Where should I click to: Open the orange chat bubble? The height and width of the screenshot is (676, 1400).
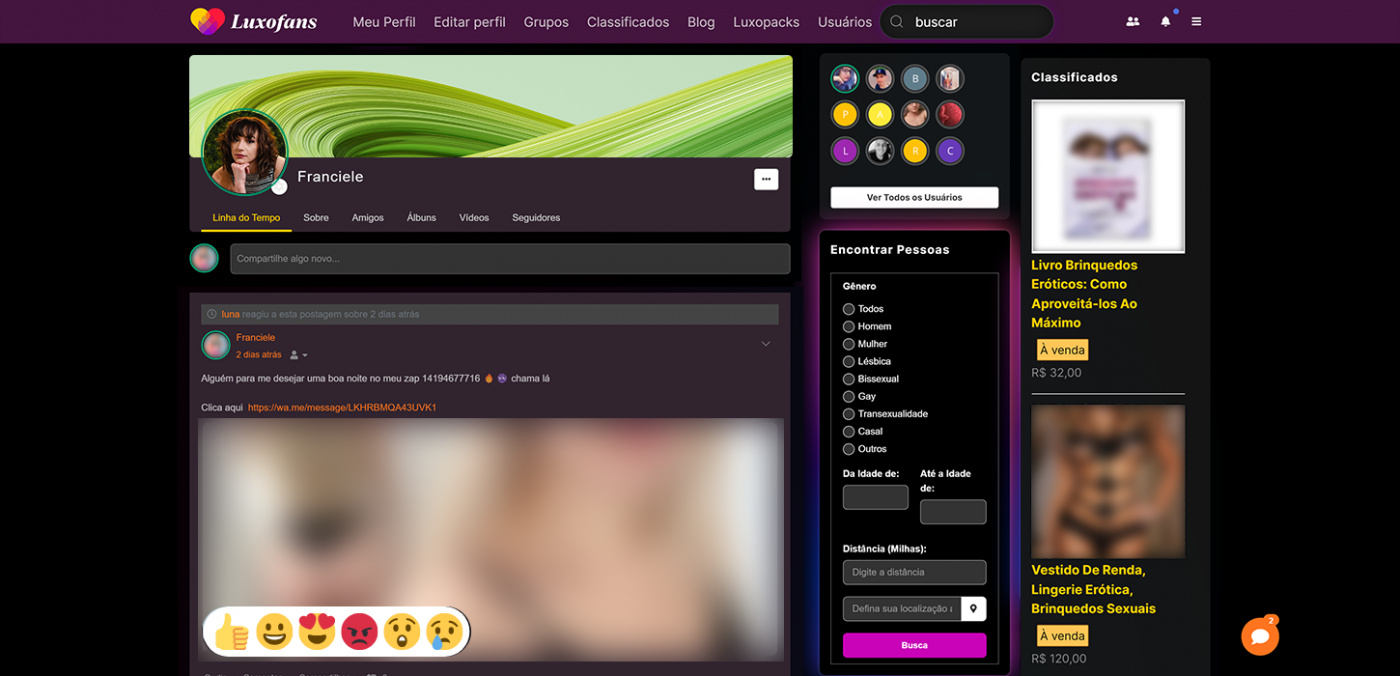[x=1260, y=636]
